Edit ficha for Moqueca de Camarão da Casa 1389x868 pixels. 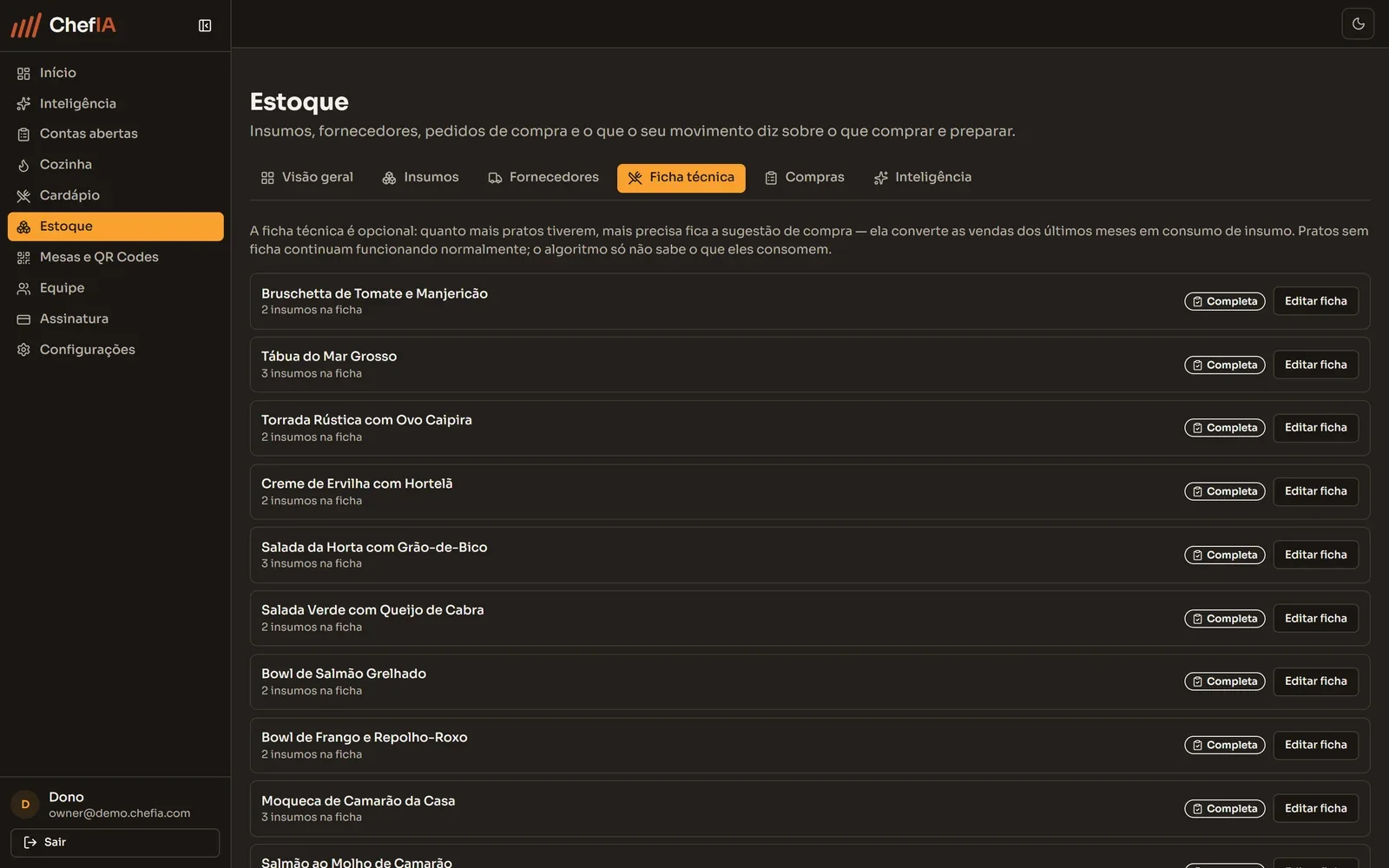(x=1315, y=808)
